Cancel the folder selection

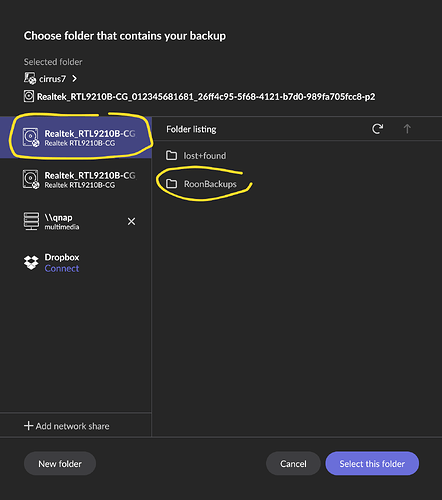[x=293, y=464]
